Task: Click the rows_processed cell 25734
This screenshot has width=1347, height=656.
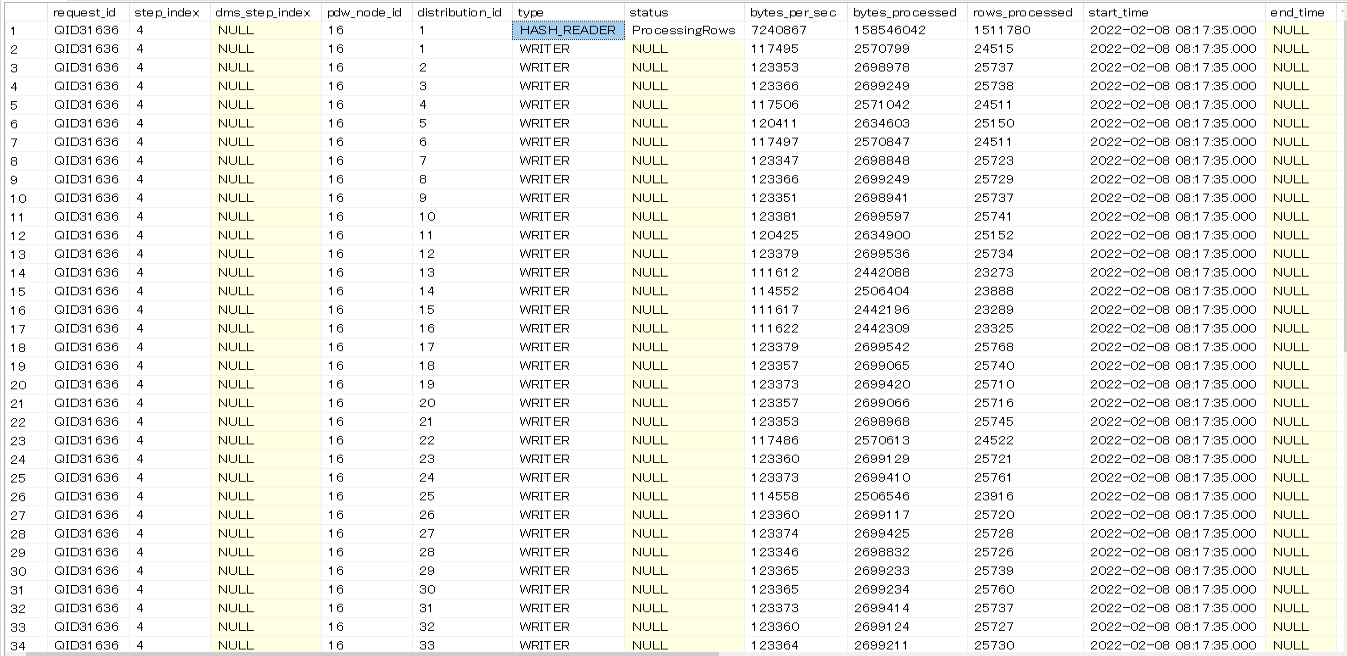Action: coord(1024,254)
